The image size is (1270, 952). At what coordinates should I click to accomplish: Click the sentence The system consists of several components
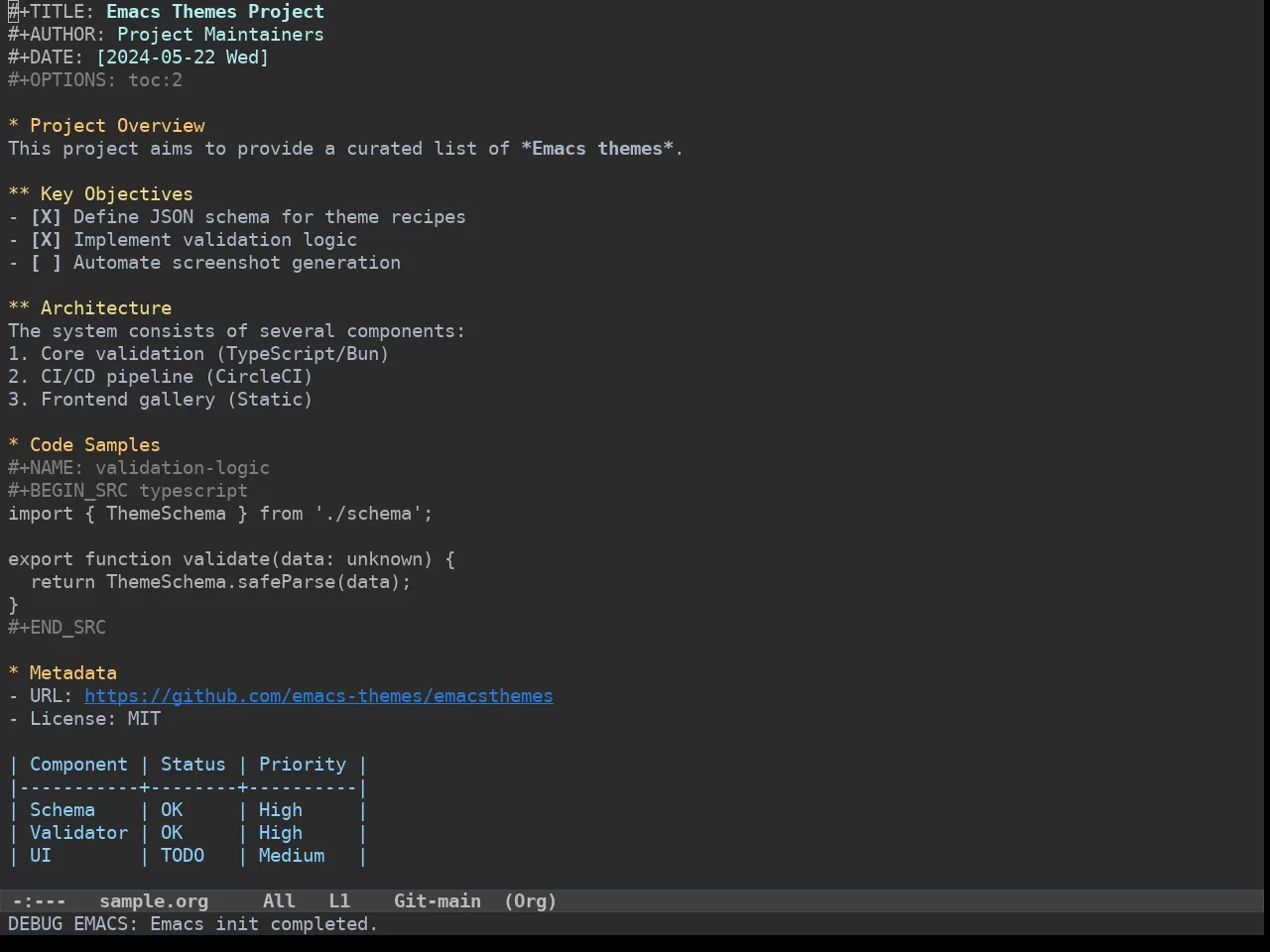pyautogui.click(x=236, y=331)
